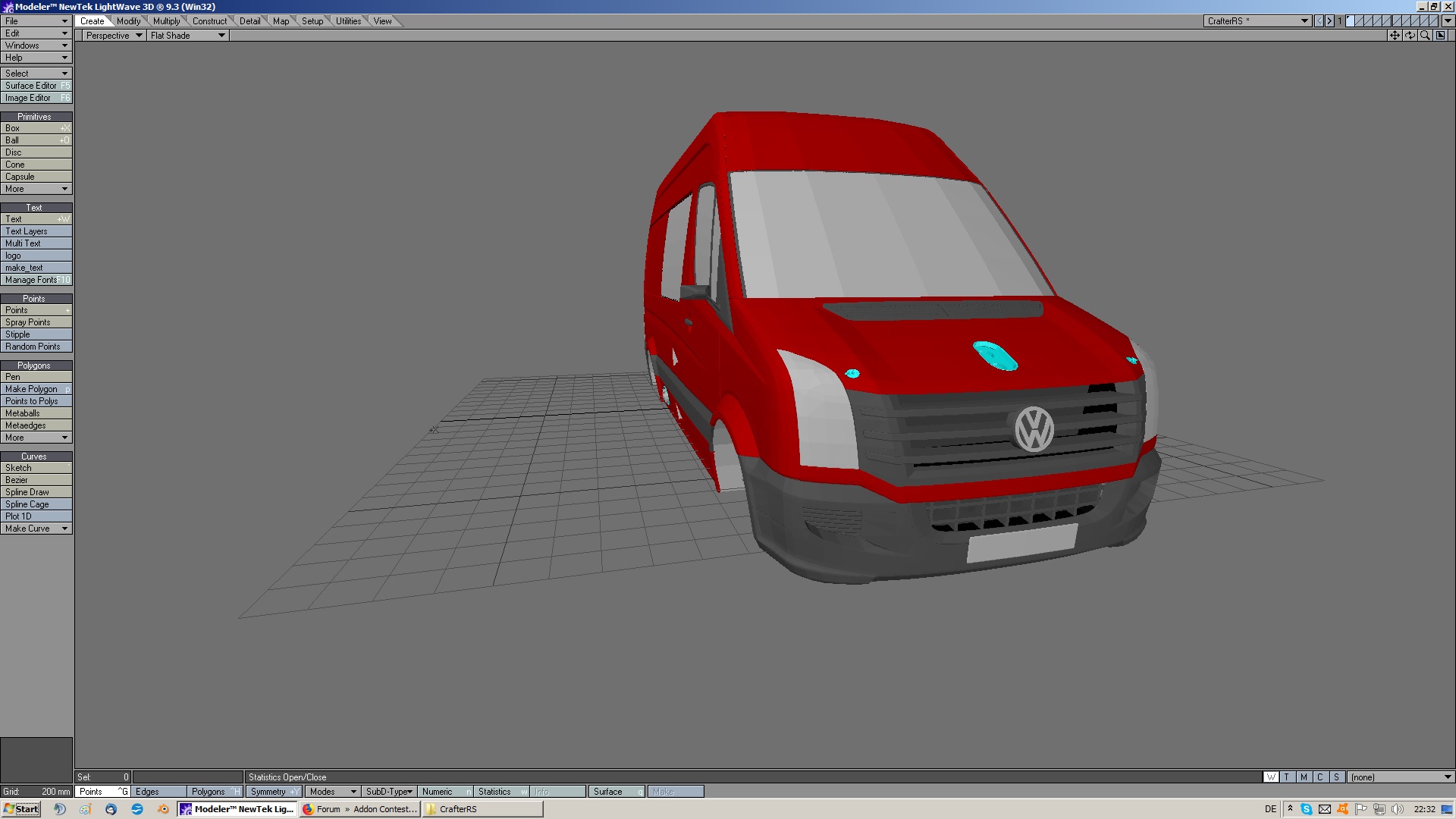The height and width of the screenshot is (819, 1456).
Task: Open the SubD-Type dropdown
Action: point(388,792)
